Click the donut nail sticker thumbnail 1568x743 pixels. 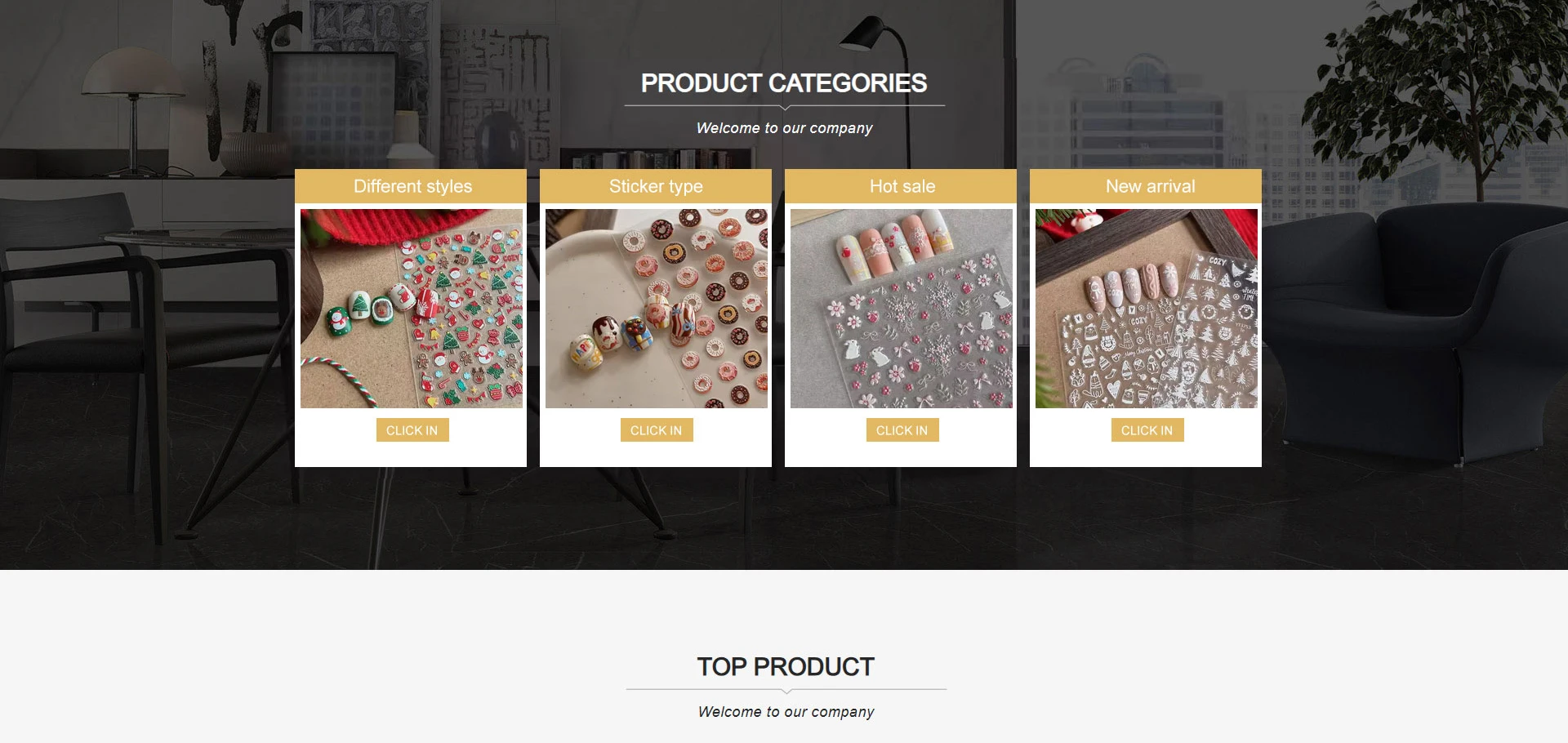pyautogui.click(x=657, y=309)
